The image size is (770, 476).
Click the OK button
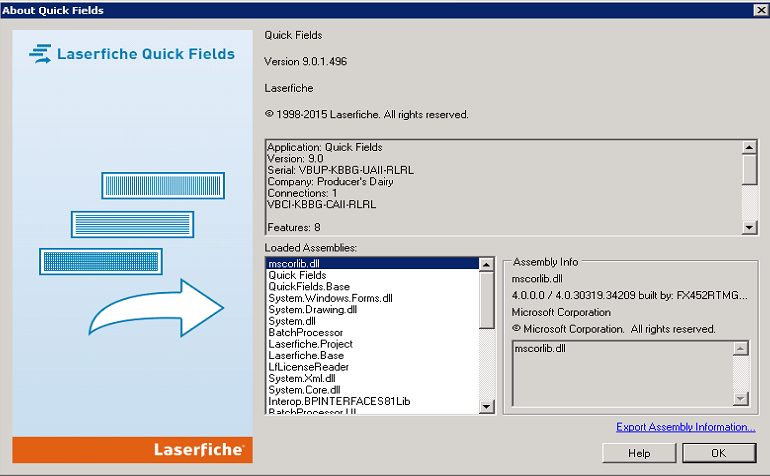tap(719, 453)
